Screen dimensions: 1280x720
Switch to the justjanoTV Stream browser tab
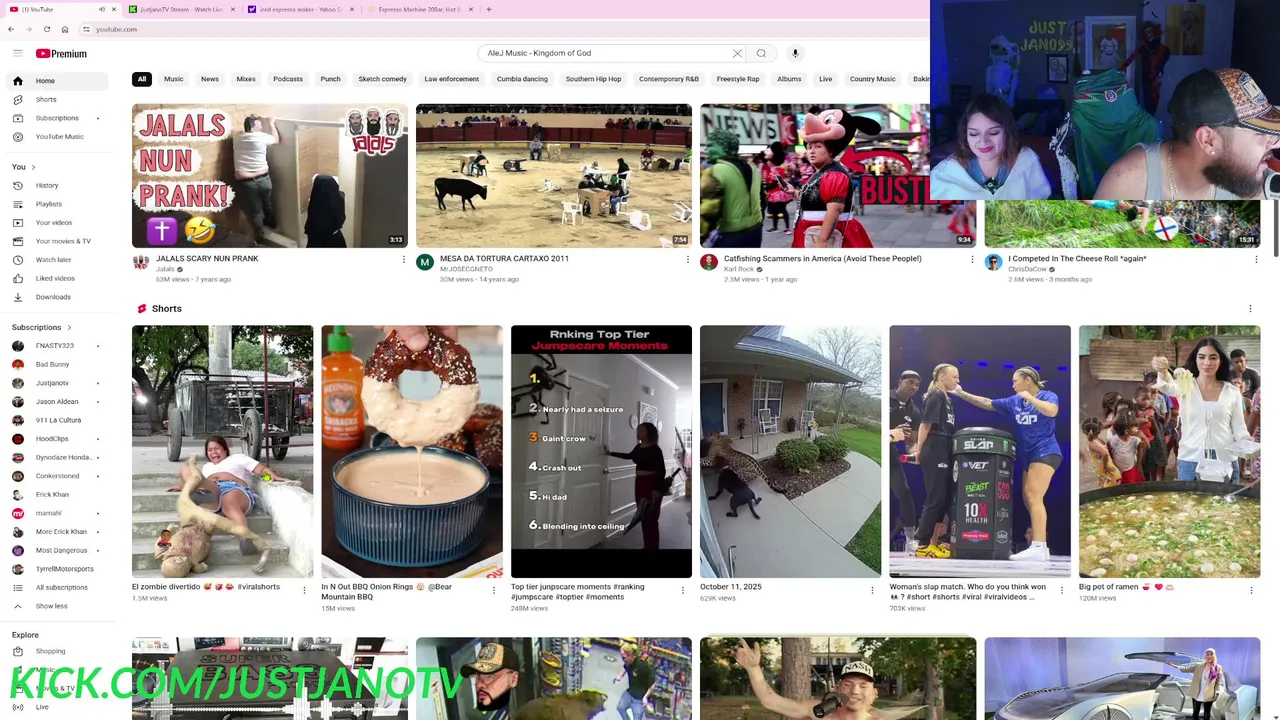pyautogui.click(x=180, y=9)
